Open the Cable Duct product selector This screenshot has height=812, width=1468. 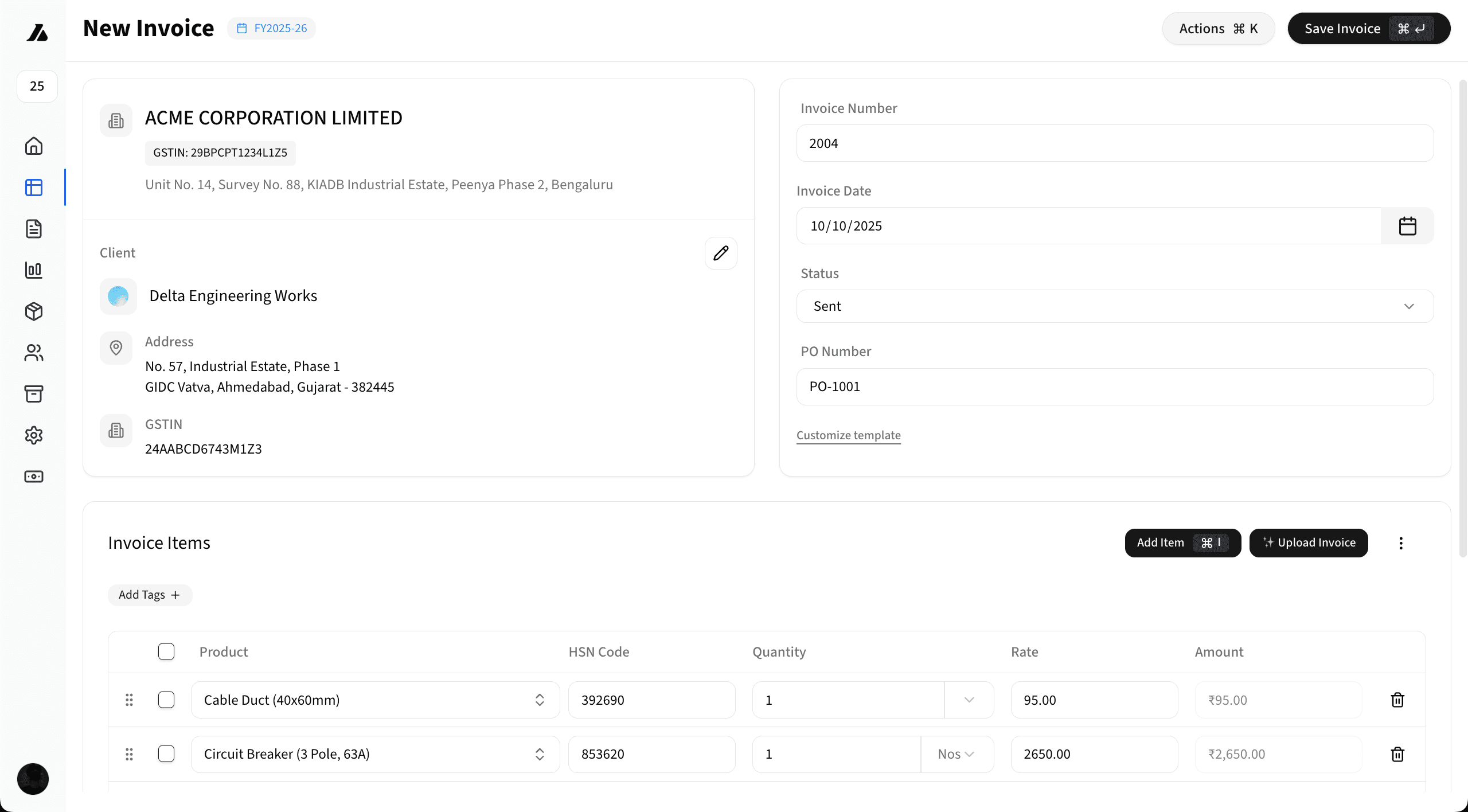click(x=374, y=700)
